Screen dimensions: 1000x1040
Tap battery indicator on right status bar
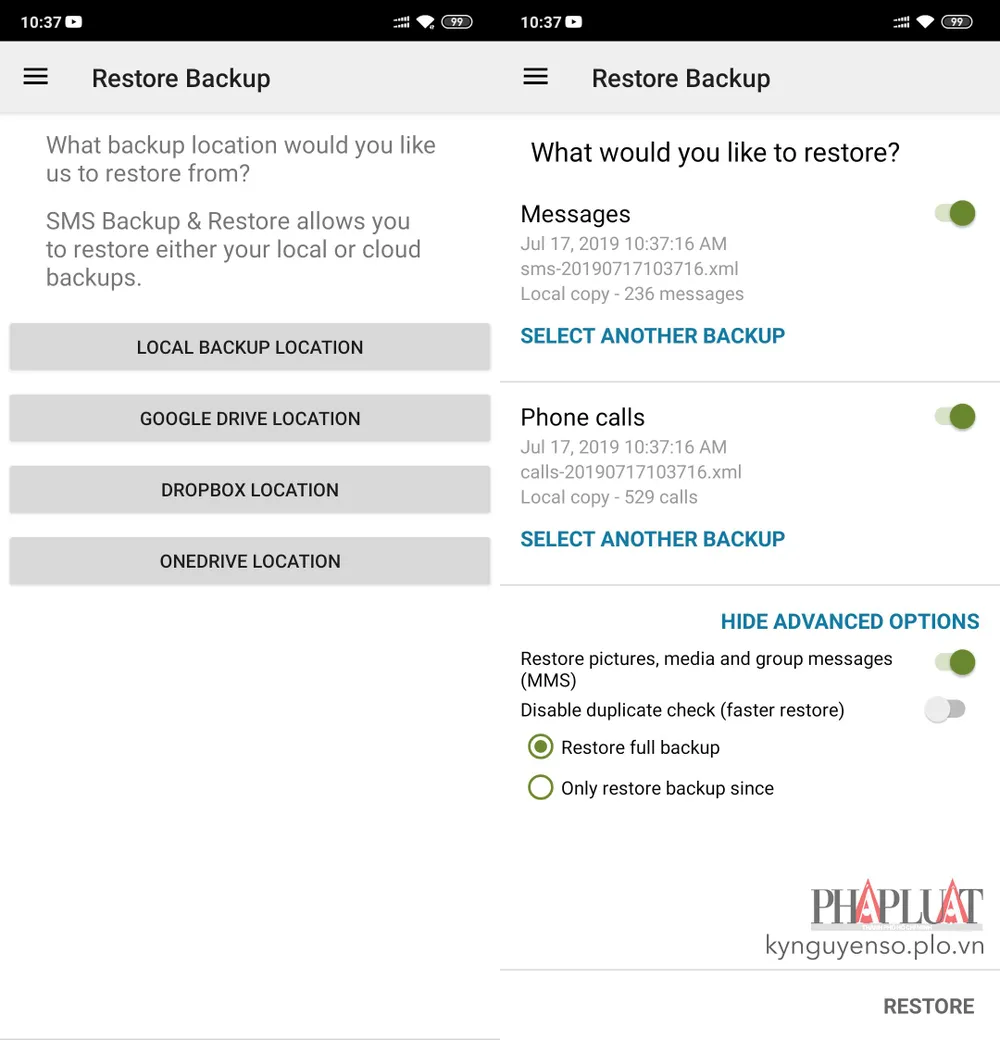coord(957,22)
